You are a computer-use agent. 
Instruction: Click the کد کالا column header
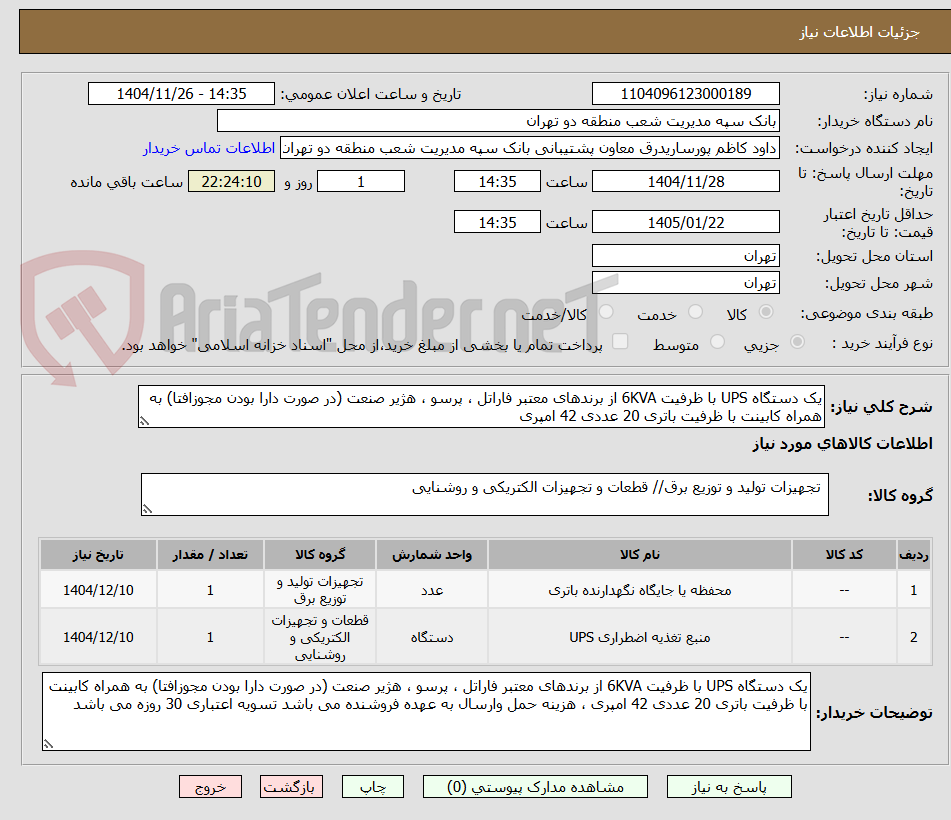[844, 554]
